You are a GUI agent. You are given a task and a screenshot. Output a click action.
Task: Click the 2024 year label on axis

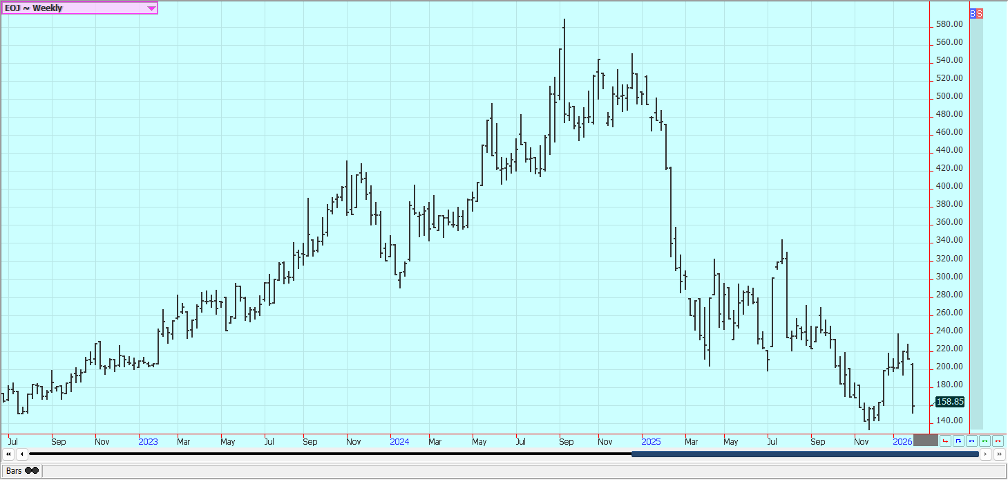coord(399,441)
